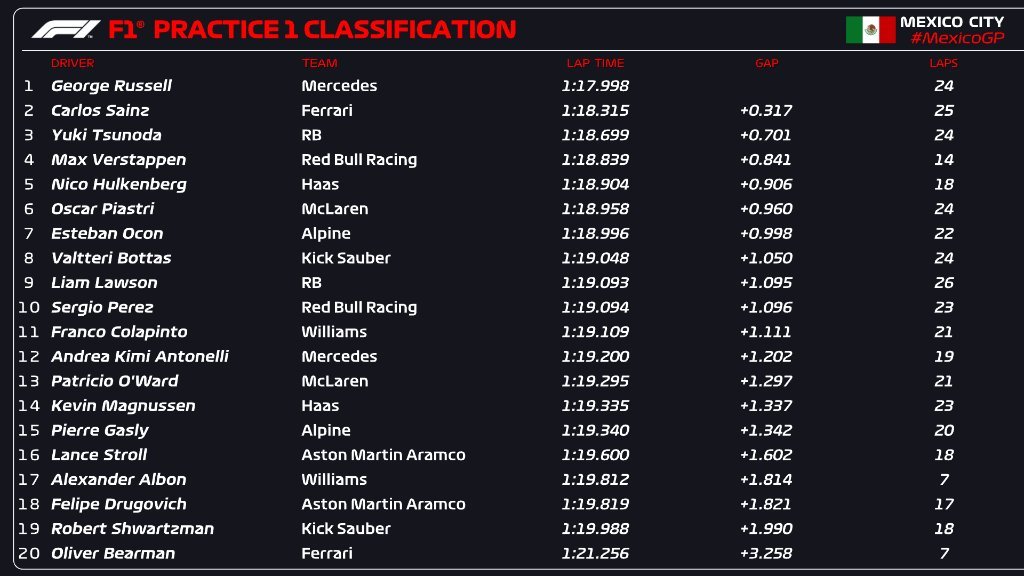
Task: Select the LAP TIME column header
Action: tap(595, 63)
